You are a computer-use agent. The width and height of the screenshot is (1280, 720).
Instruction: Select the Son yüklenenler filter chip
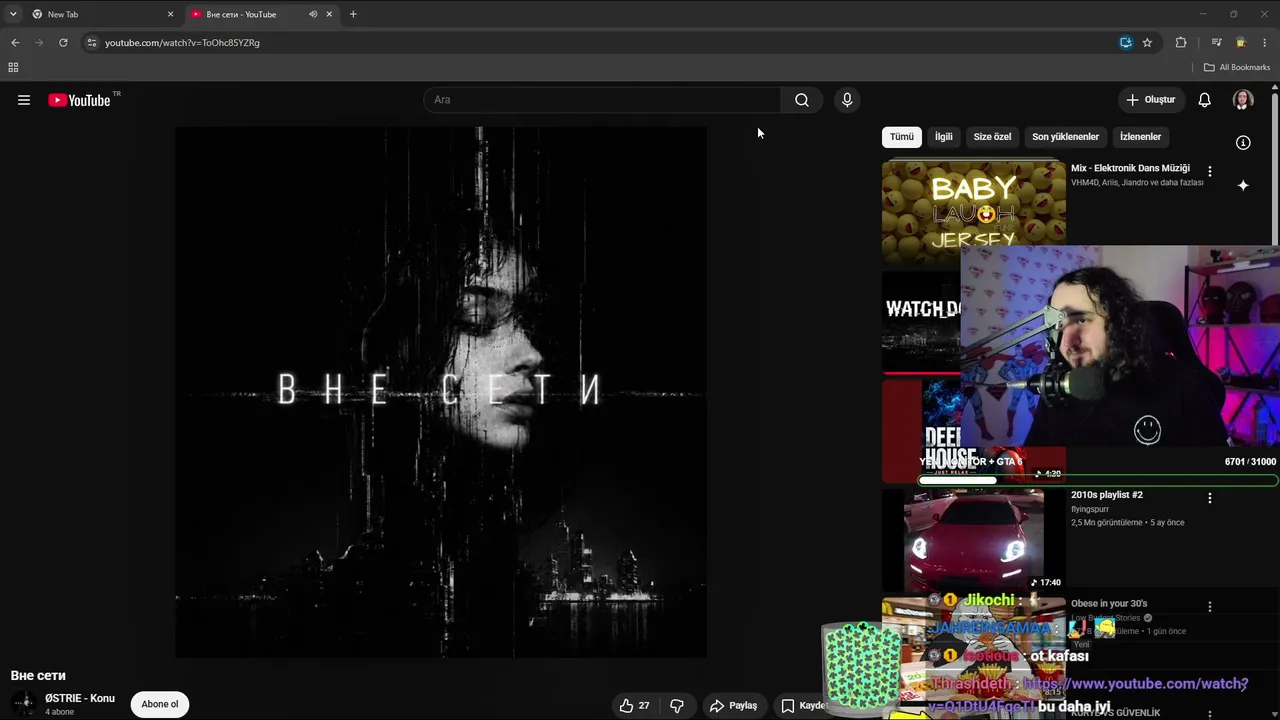tap(1065, 137)
